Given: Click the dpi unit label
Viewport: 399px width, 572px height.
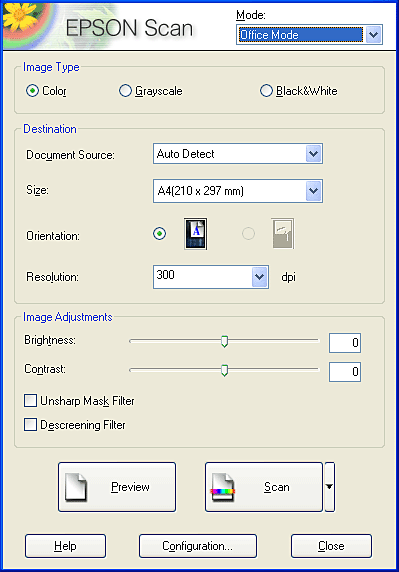Looking at the screenshot, I should click(288, 277).
